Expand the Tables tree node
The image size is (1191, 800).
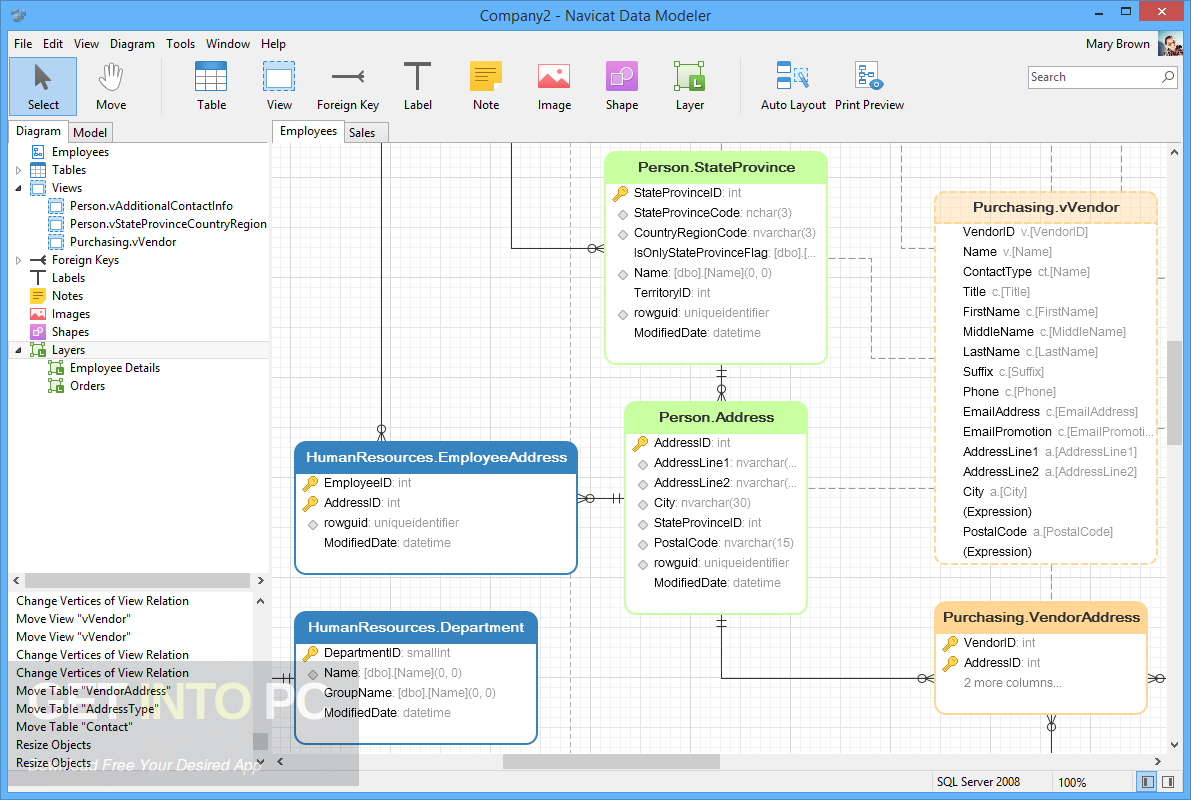pos(19,170)
